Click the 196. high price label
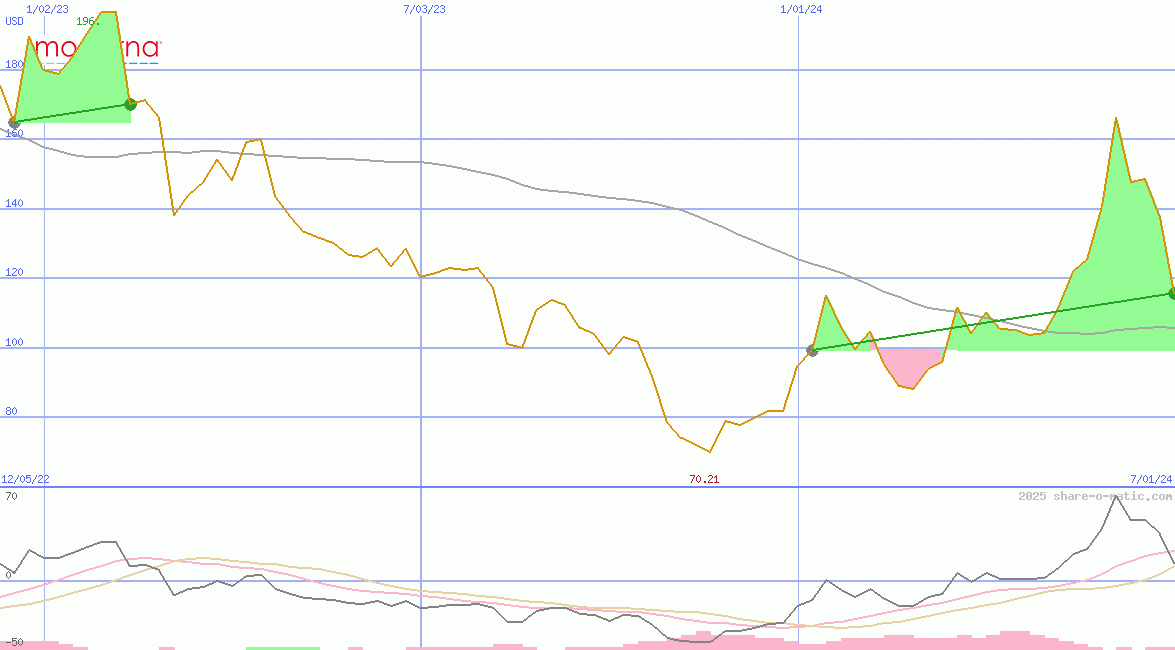Viewport: 1175px width, 650px height. (x=87, y=21)
